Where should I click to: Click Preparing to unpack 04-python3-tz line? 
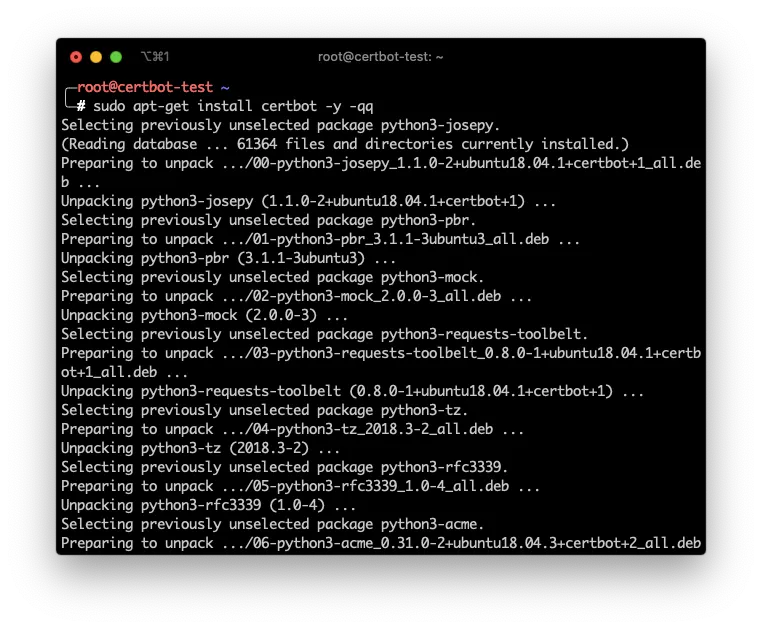[293, 429]
